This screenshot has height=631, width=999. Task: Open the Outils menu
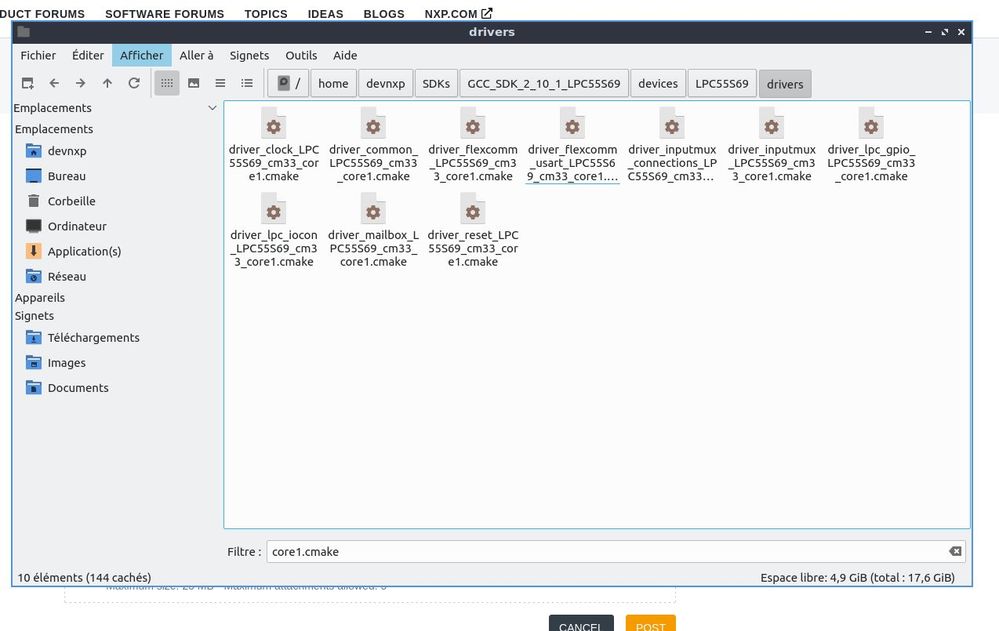pos(301,55)
